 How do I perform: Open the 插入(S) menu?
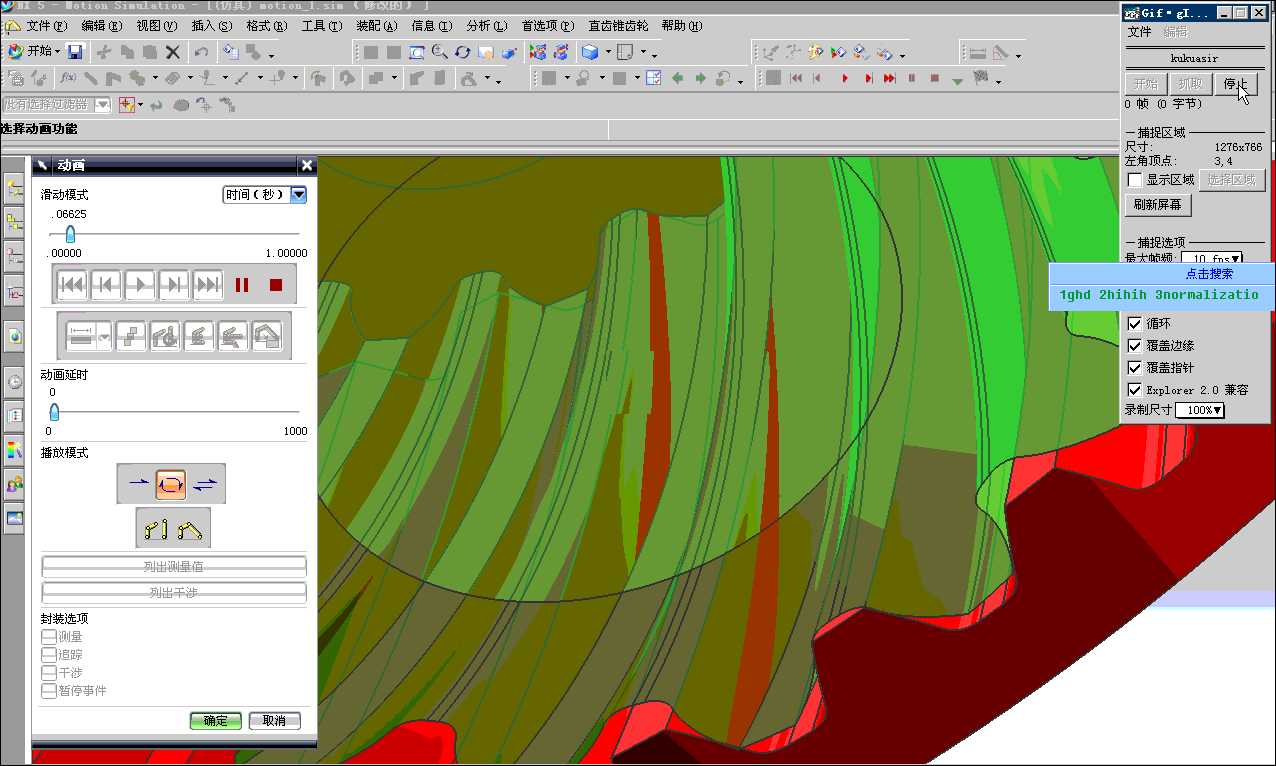click(211, 26)
